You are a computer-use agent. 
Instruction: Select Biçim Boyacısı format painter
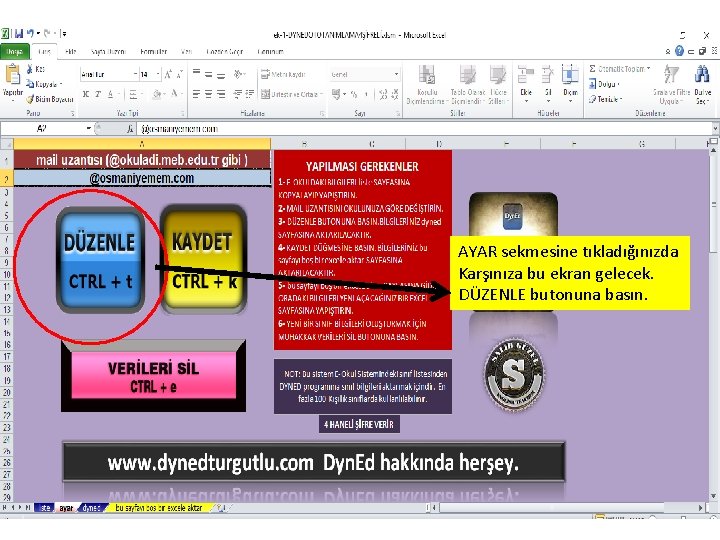(50, 99)
